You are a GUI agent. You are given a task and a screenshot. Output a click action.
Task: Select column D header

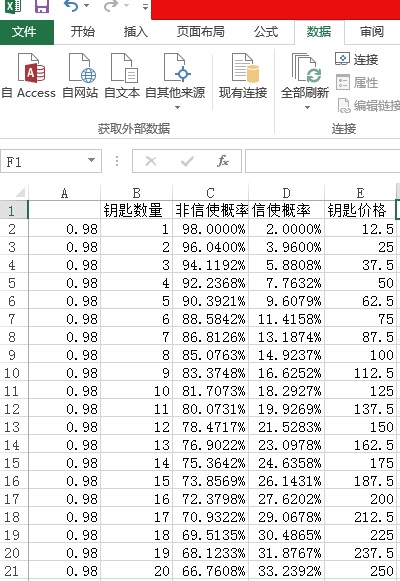pyautogui.click(x=286, y=193)
